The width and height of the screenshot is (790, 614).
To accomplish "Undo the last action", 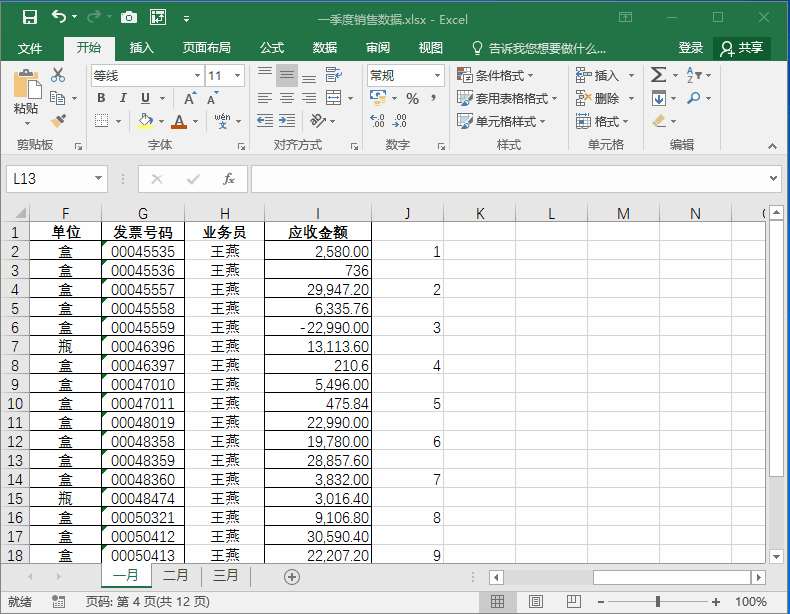I will pyautogui.click(x=59, y=18).
